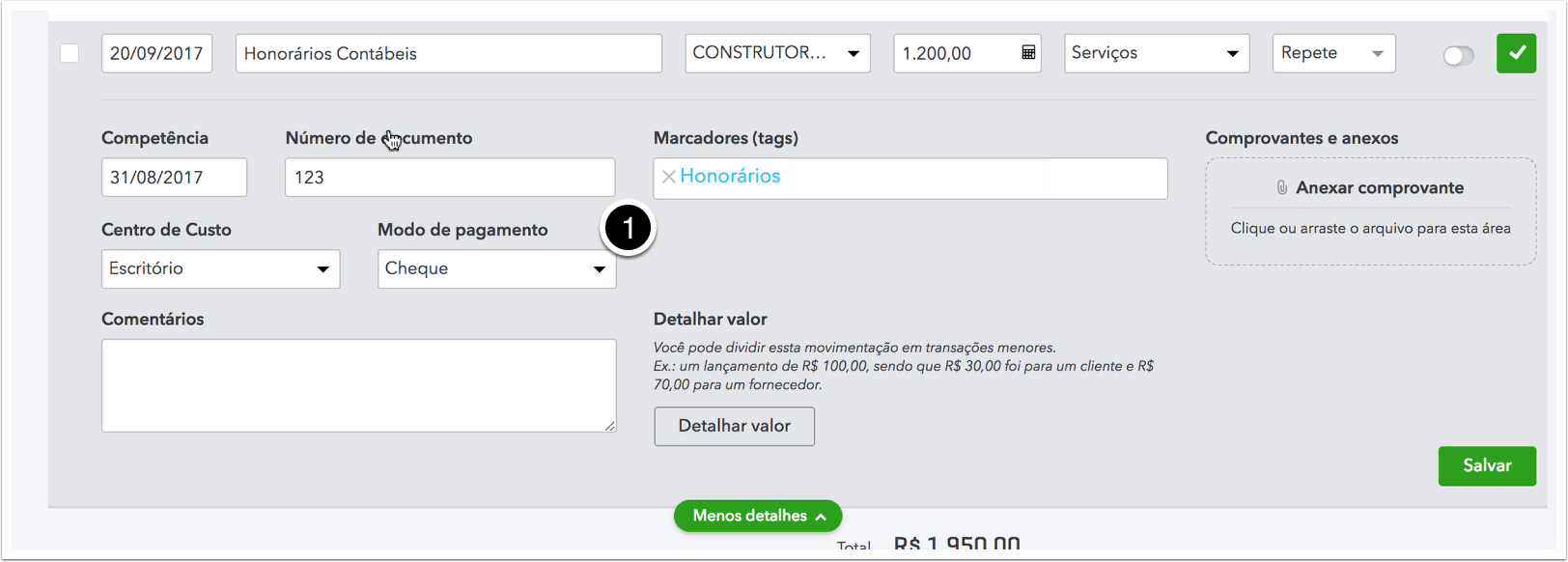Remove the Honorários tag using X icon
Image resolution: width=1568 pixels, height=562 pixels.
[668, 177]
